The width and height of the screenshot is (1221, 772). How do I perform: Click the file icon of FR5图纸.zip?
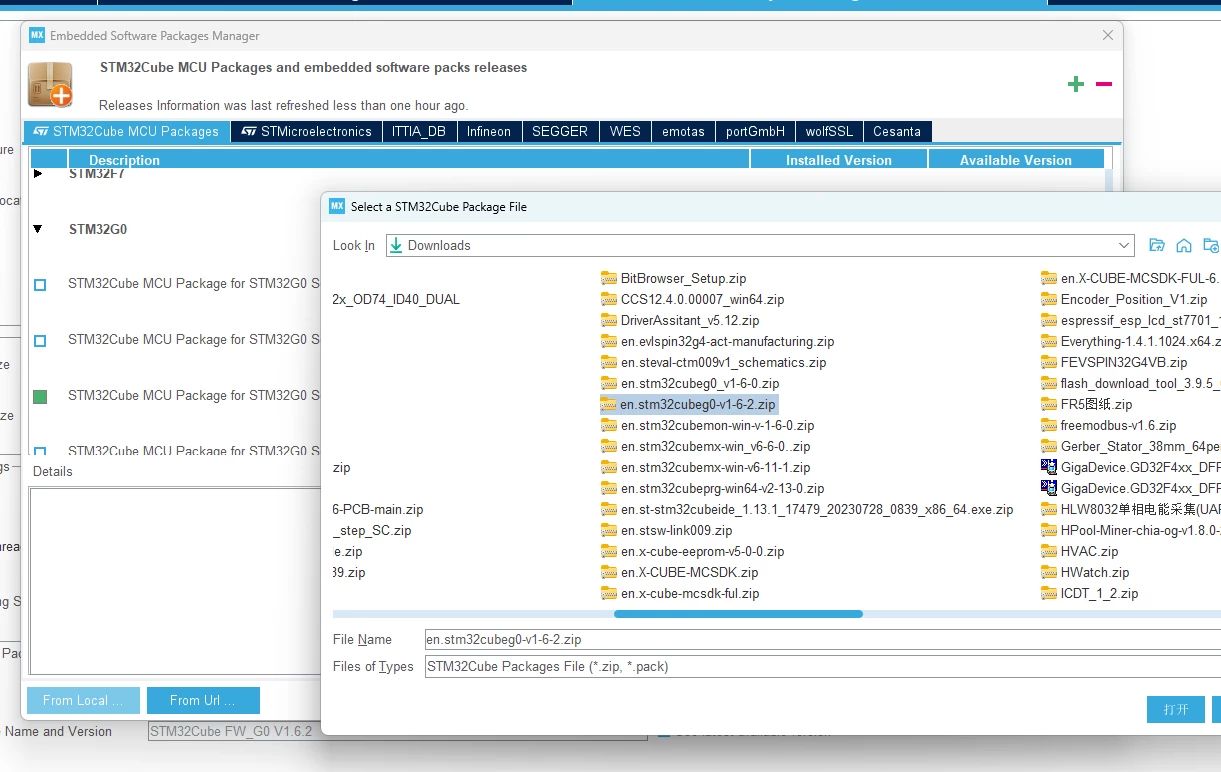coord(1049,404)
